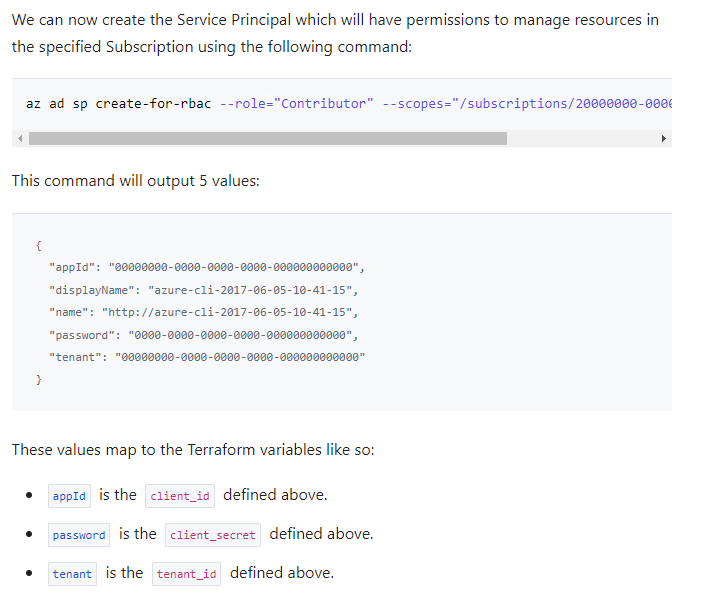Image resolution: width=709 pixels, height=606 pixels.
Task: Click the --scopes subscriptions argument in the command
Action: [527, 104]
